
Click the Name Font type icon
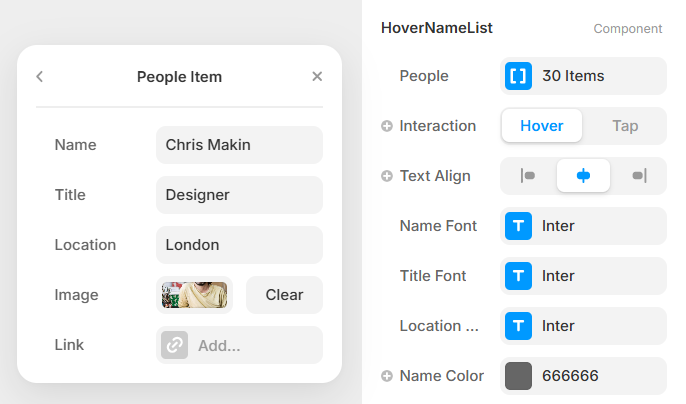click(x=518, y=226)
